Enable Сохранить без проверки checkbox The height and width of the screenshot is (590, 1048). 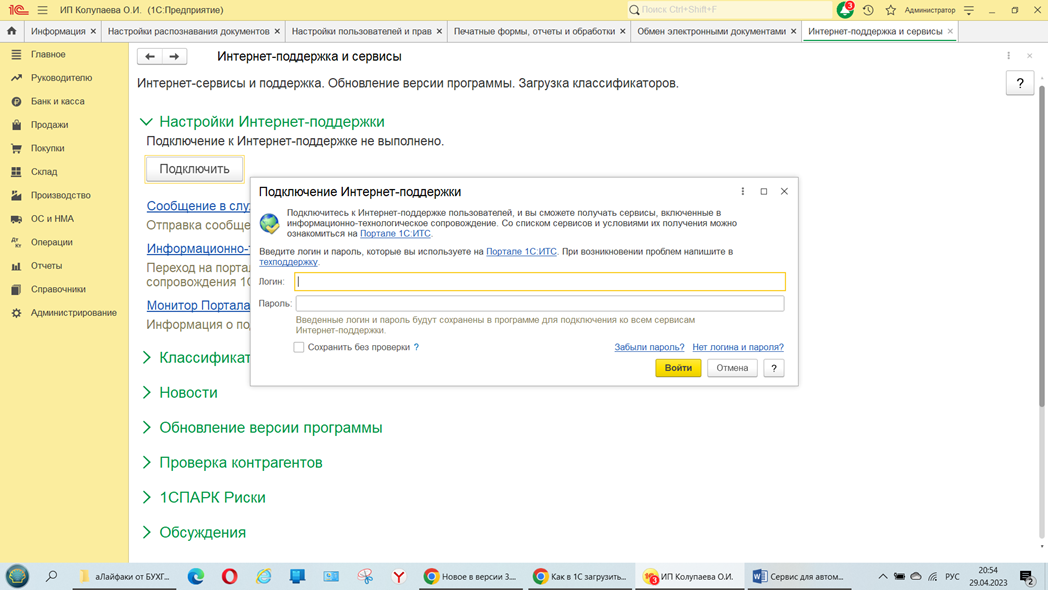click(x=299, y=347)
